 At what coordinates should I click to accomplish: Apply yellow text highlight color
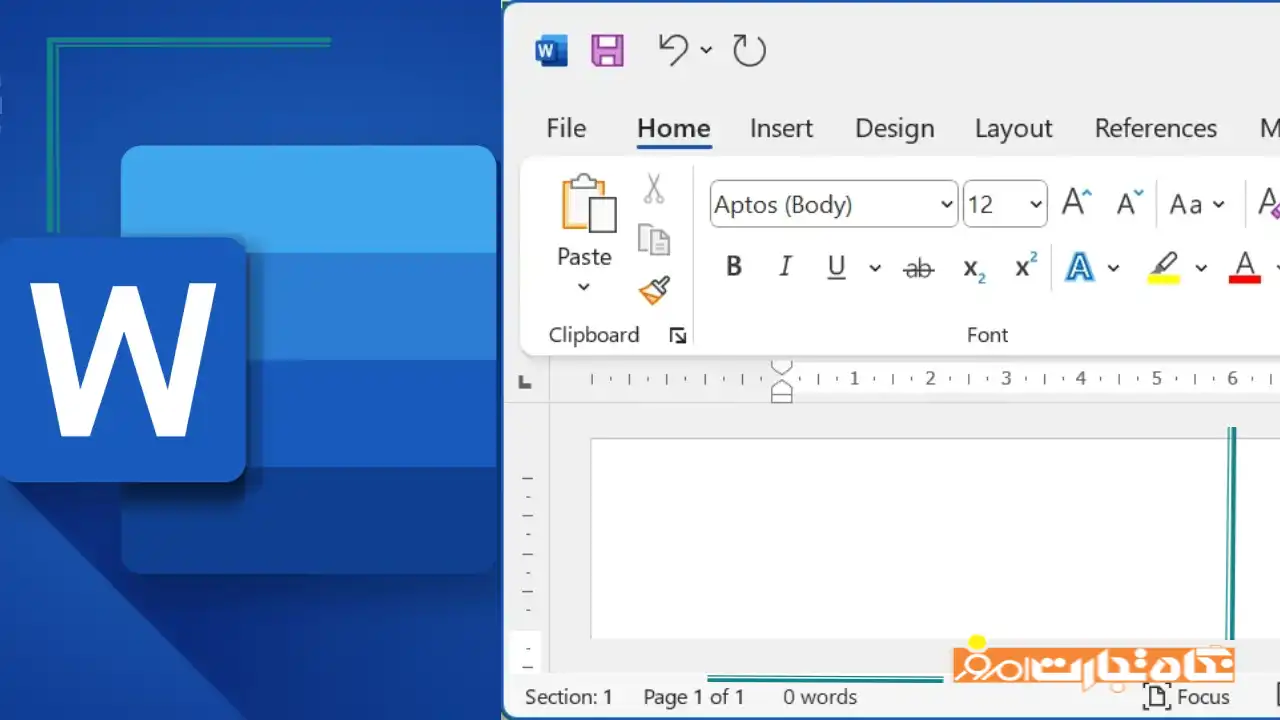(x=1163, y=267)
